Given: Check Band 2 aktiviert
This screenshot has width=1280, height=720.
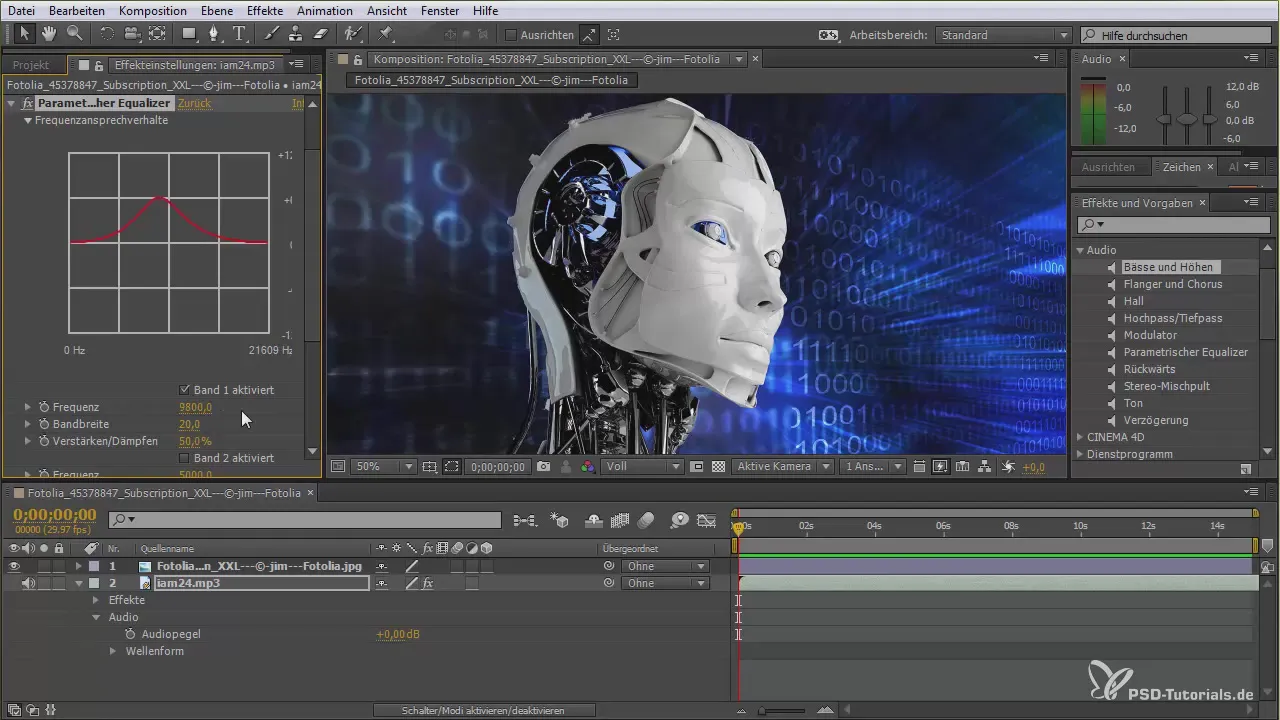Looking at the screenshot, I should coord(185,458).
